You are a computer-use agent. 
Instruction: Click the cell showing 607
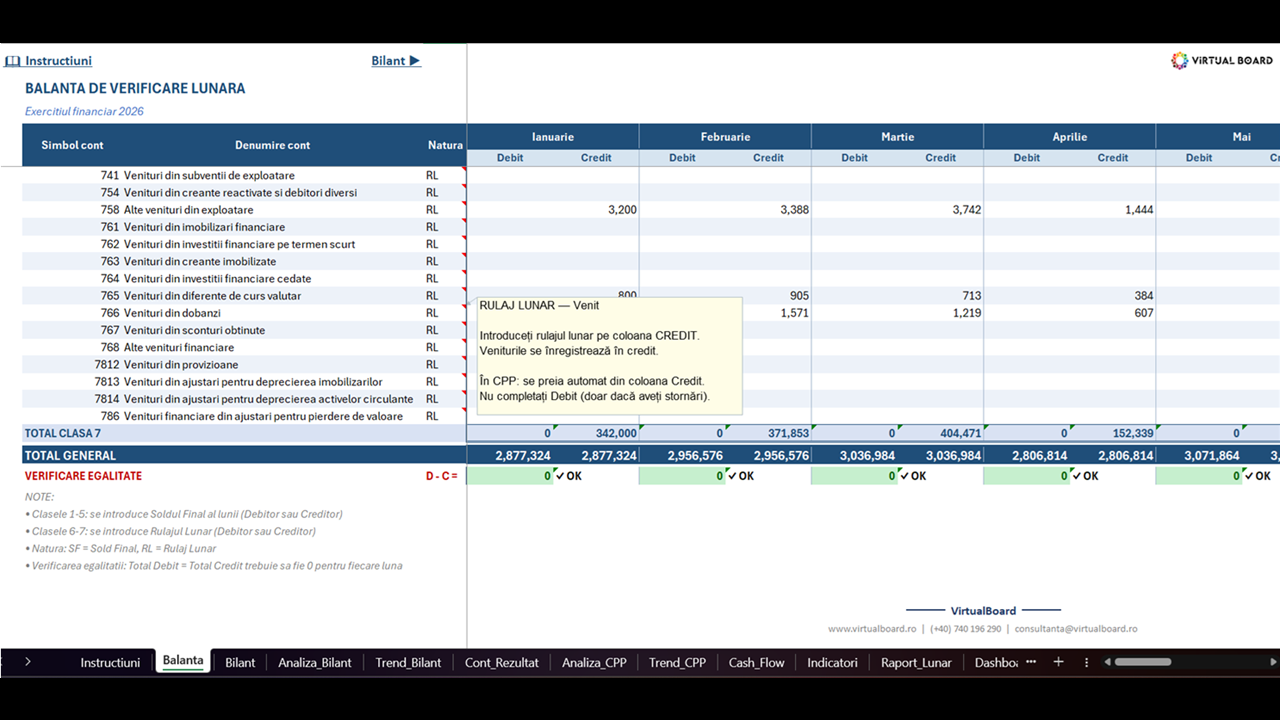coord(1112,313)
